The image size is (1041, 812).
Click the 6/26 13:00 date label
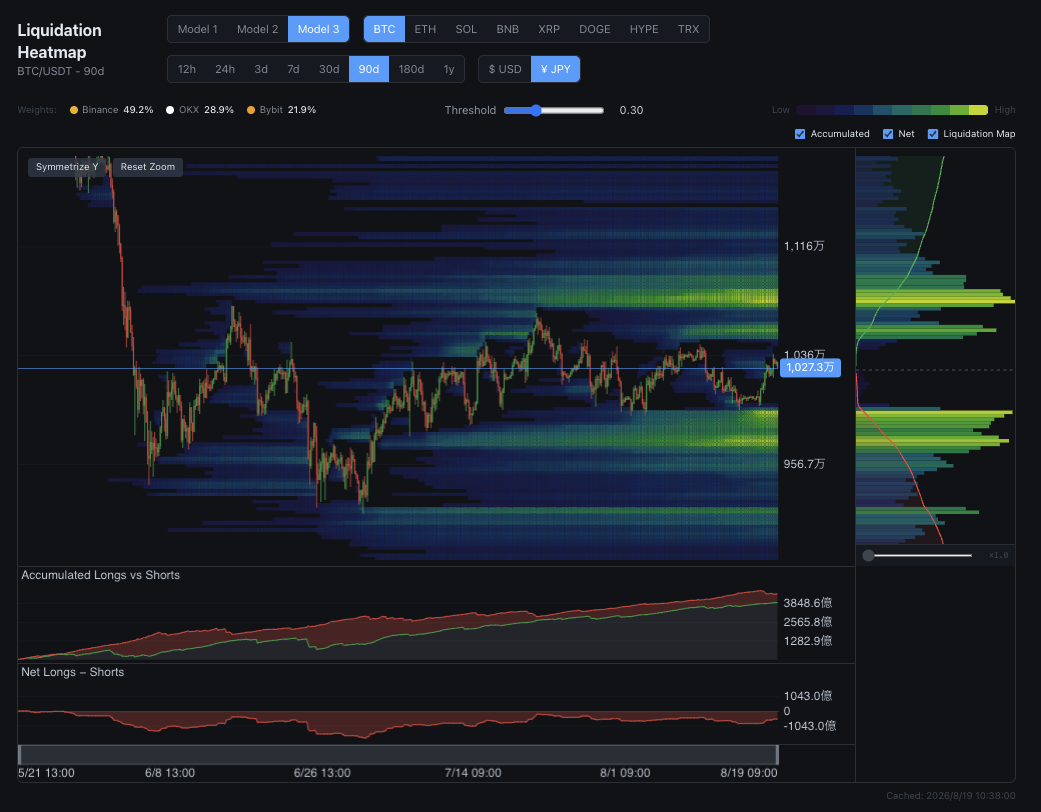(322, 773)
